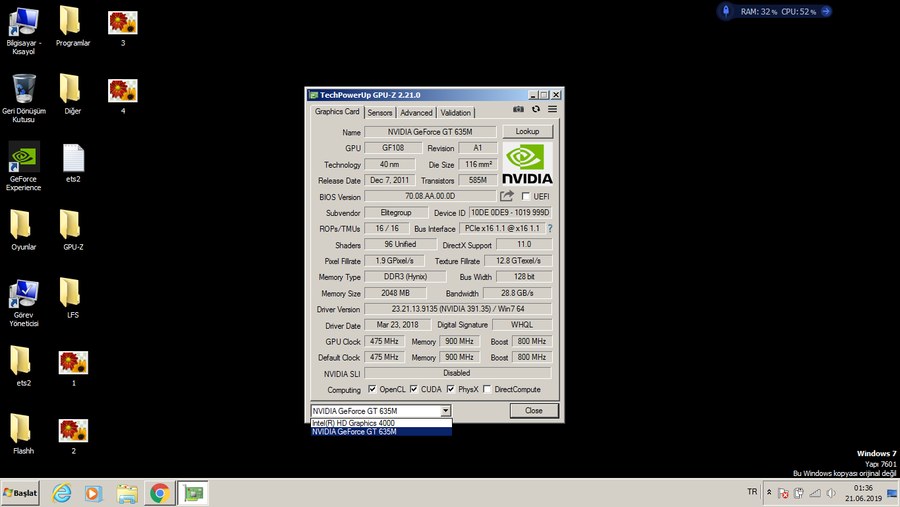Click the Device ID value field
Image resolution: width=900 pixels, height=507 pixels.
[510, 212]
